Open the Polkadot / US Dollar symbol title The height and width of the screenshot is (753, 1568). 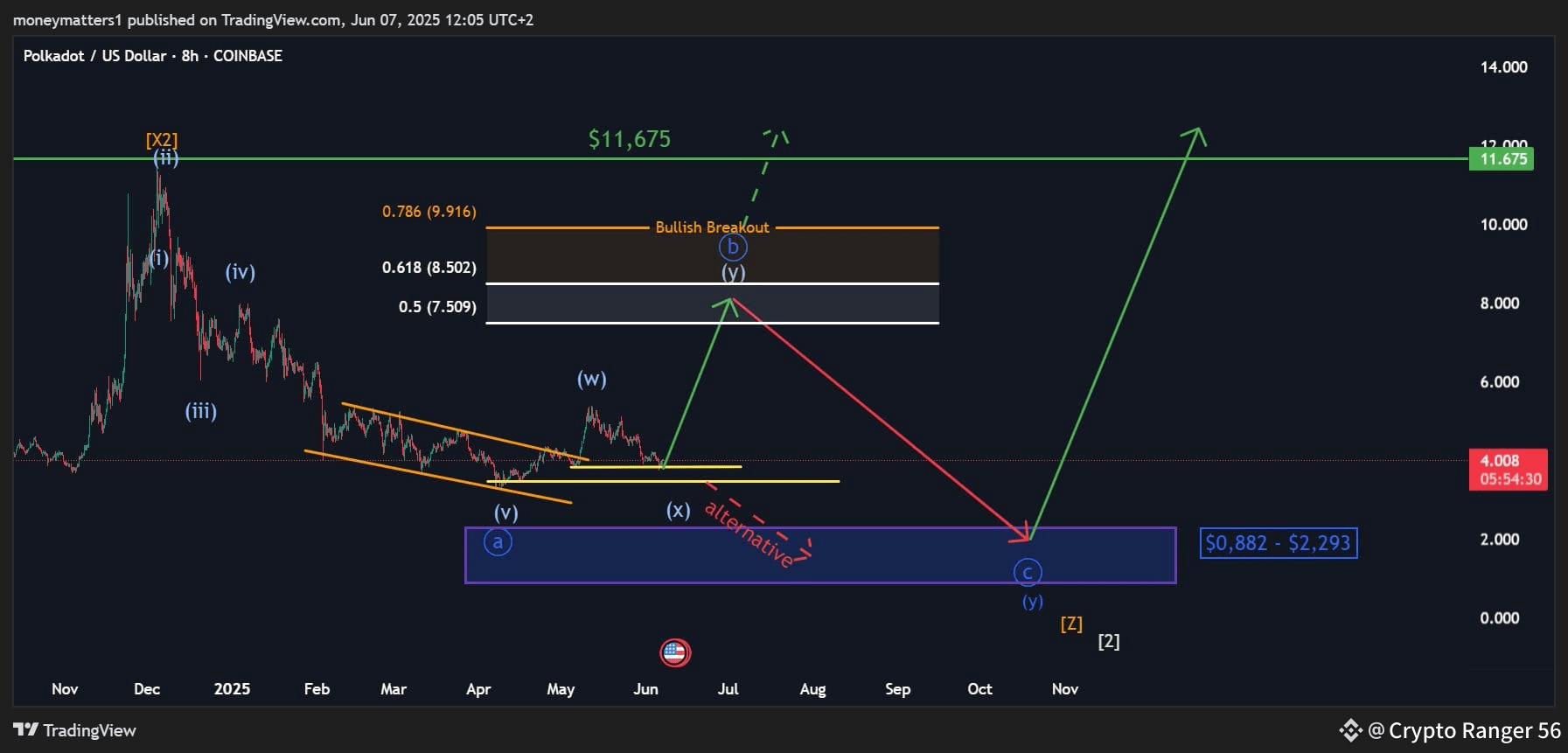(x=152, y=56)
